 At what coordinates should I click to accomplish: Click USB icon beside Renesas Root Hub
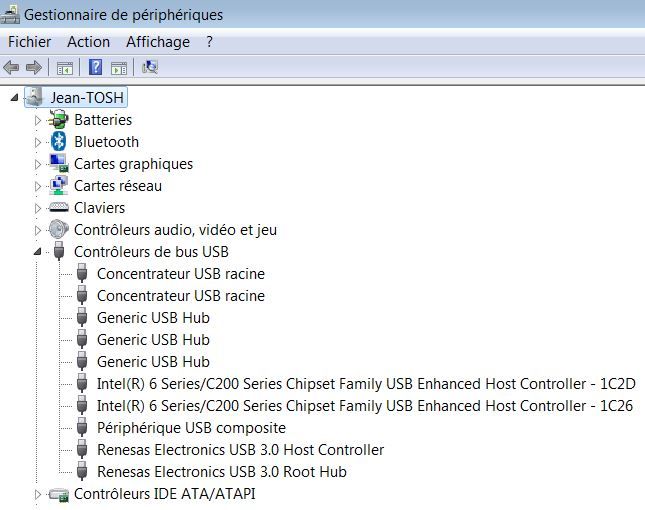click(82, 471)
